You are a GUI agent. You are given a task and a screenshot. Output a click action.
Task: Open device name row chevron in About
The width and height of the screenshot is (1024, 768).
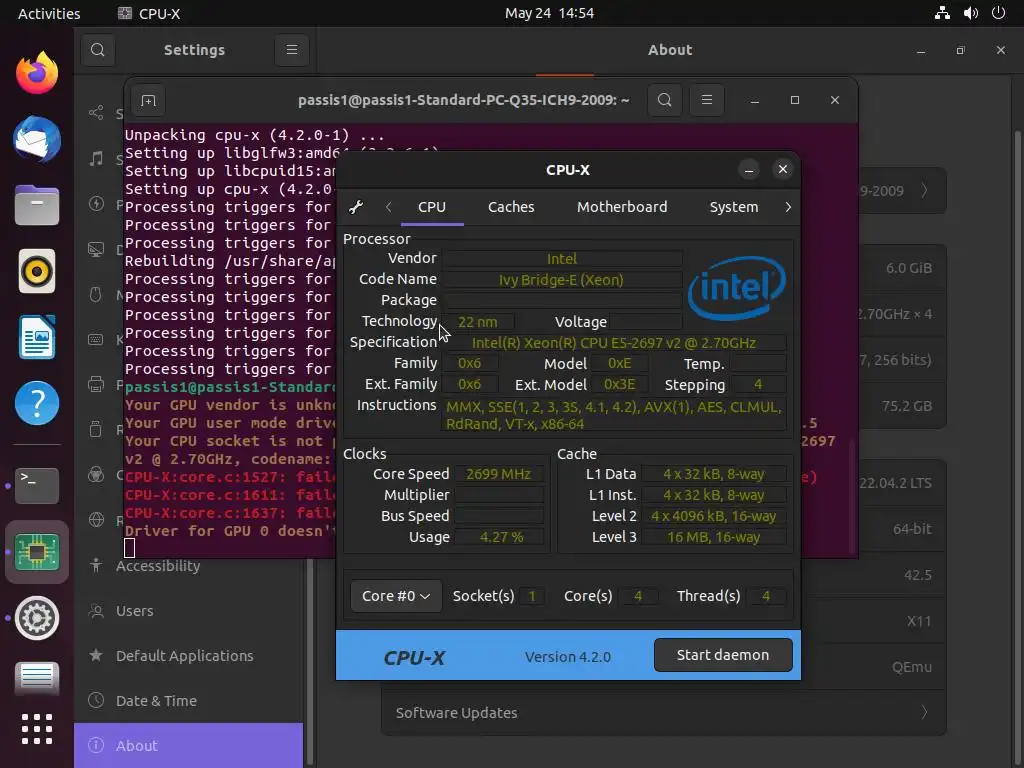click(x=924, y=191)
